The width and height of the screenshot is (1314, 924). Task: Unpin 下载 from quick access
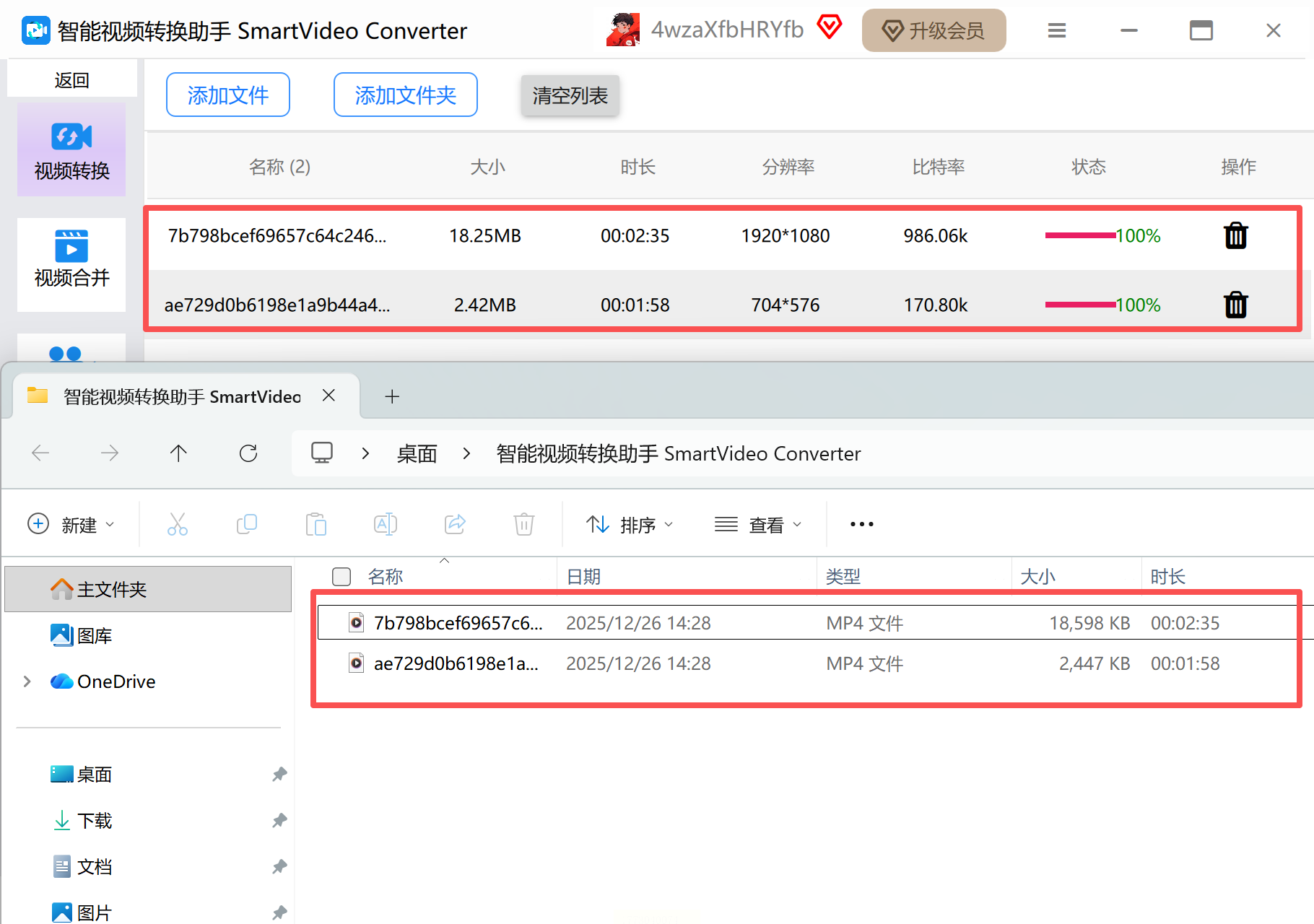279,821
